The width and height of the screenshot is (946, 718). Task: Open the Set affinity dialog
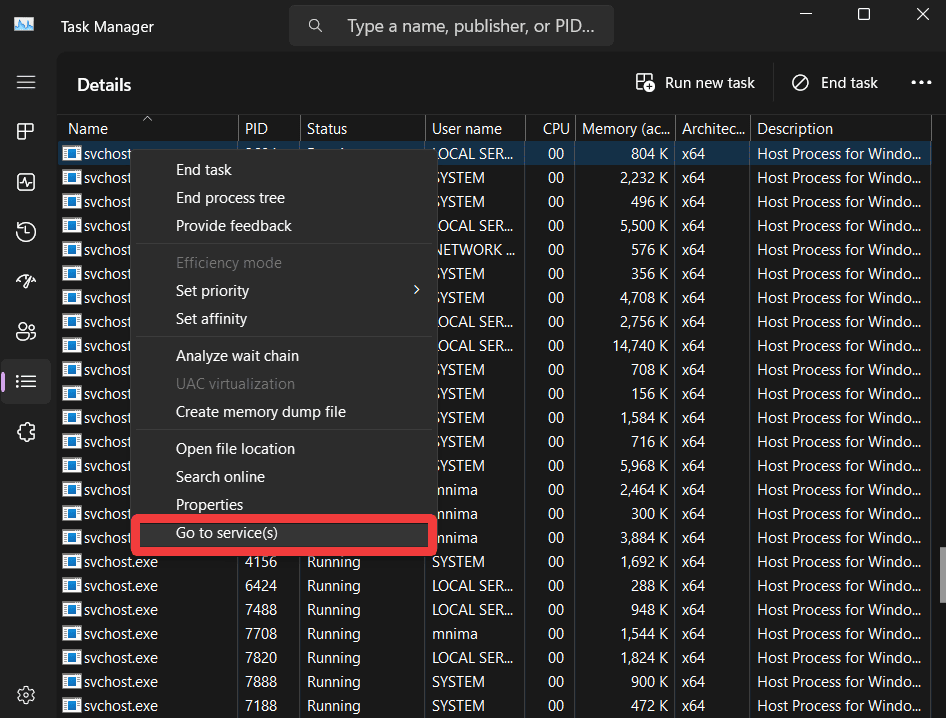click(x=212, y=318)
